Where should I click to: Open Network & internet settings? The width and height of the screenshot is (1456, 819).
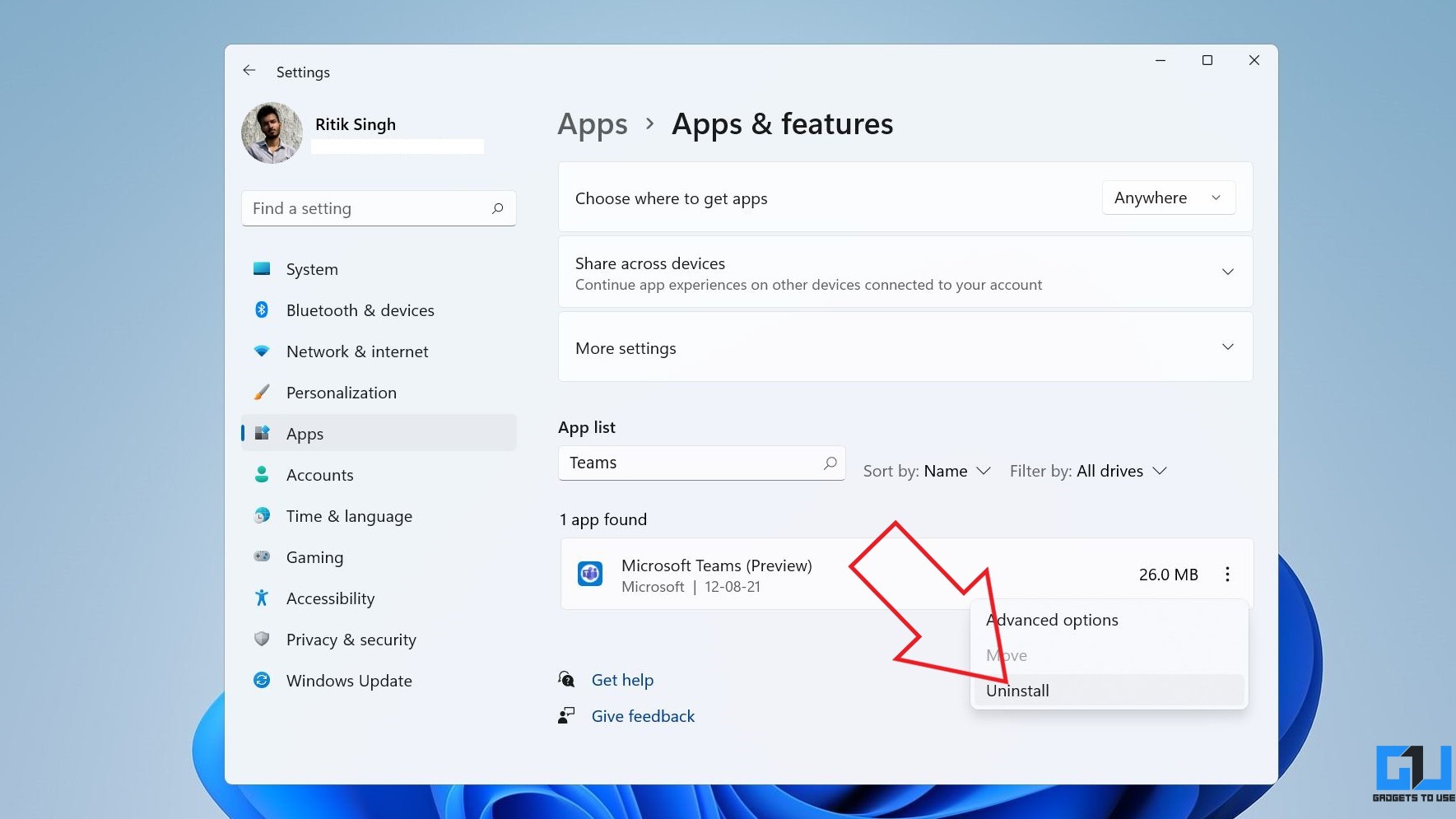[379, 351]
